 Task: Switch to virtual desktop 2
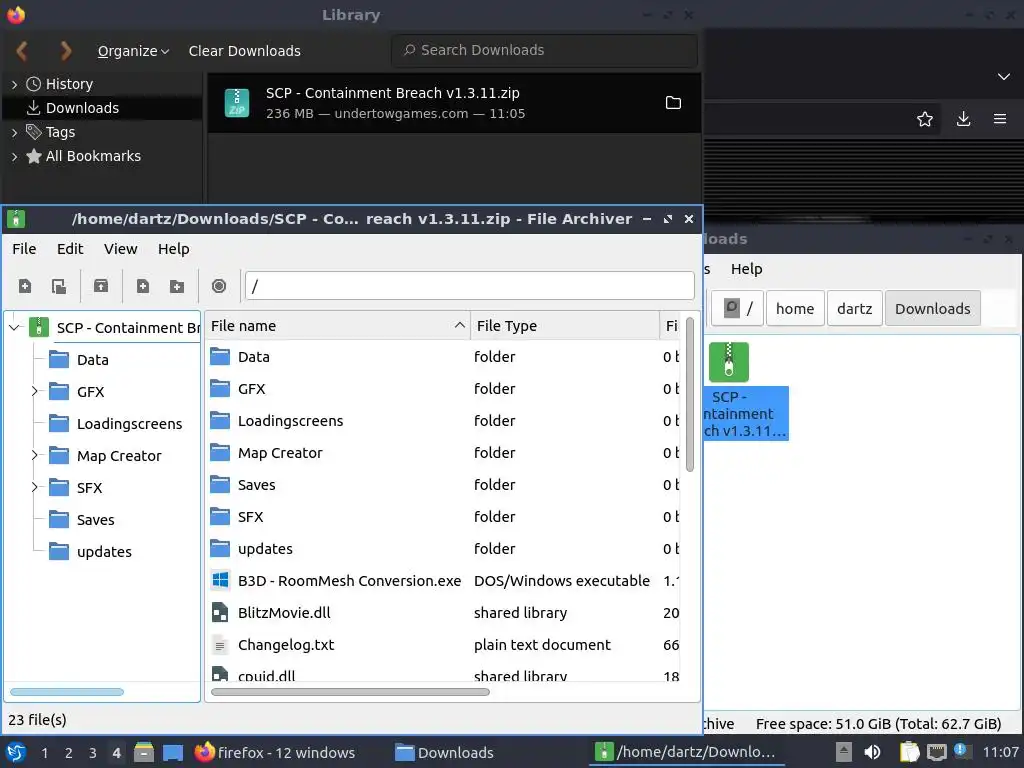[x=69, y=753]
